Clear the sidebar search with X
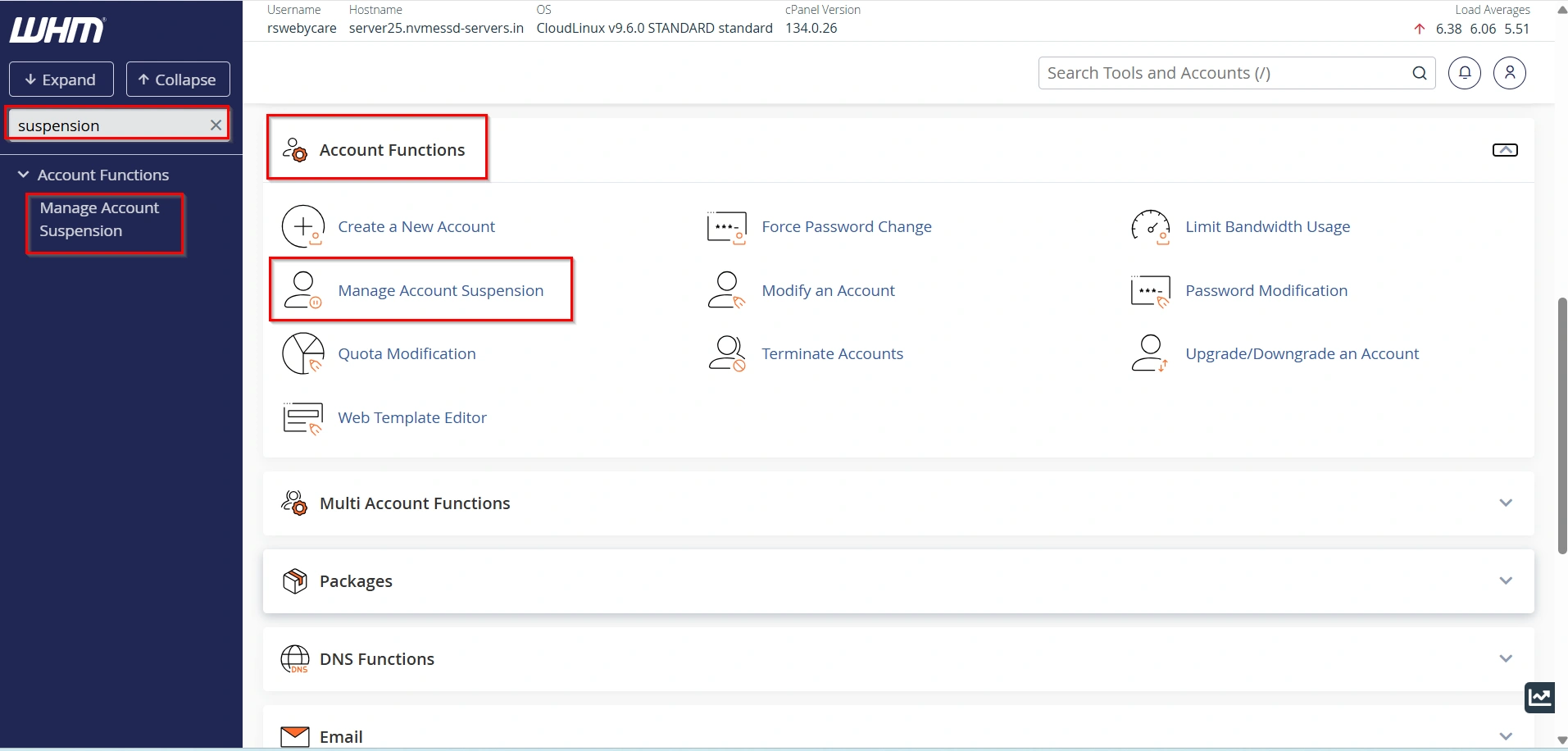 (216, 125)
